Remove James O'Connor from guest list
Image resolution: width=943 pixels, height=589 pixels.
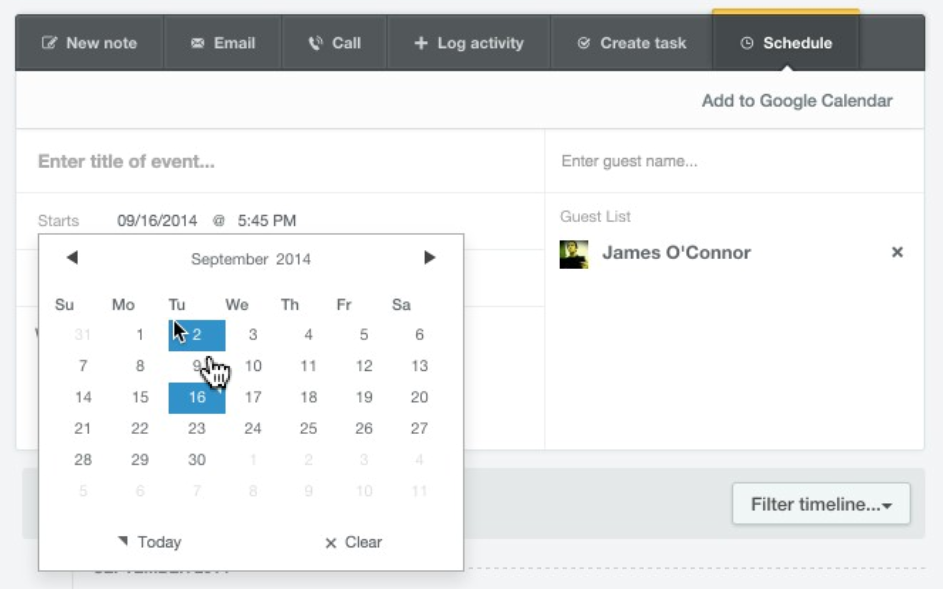[x=897, y=252]
